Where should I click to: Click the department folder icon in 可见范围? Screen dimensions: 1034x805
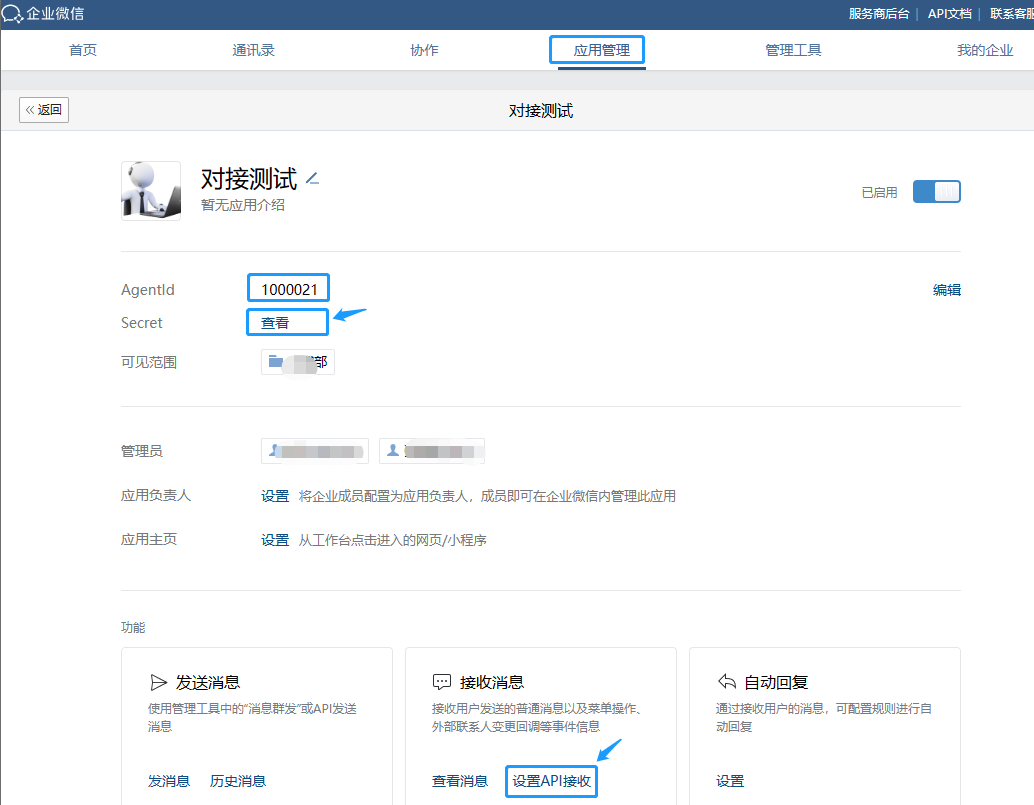[x=276, y=362]
